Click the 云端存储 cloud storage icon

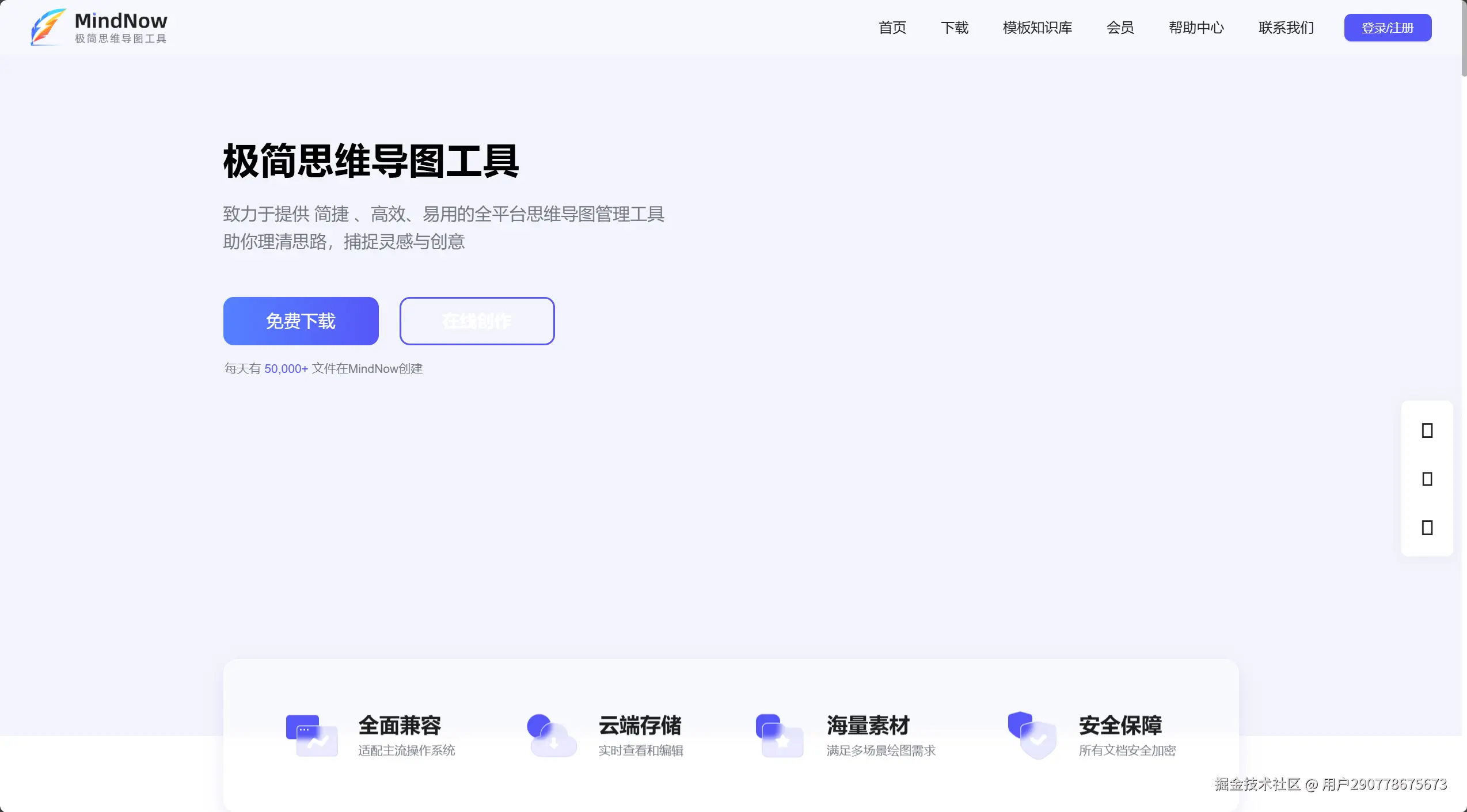(551, 735)
